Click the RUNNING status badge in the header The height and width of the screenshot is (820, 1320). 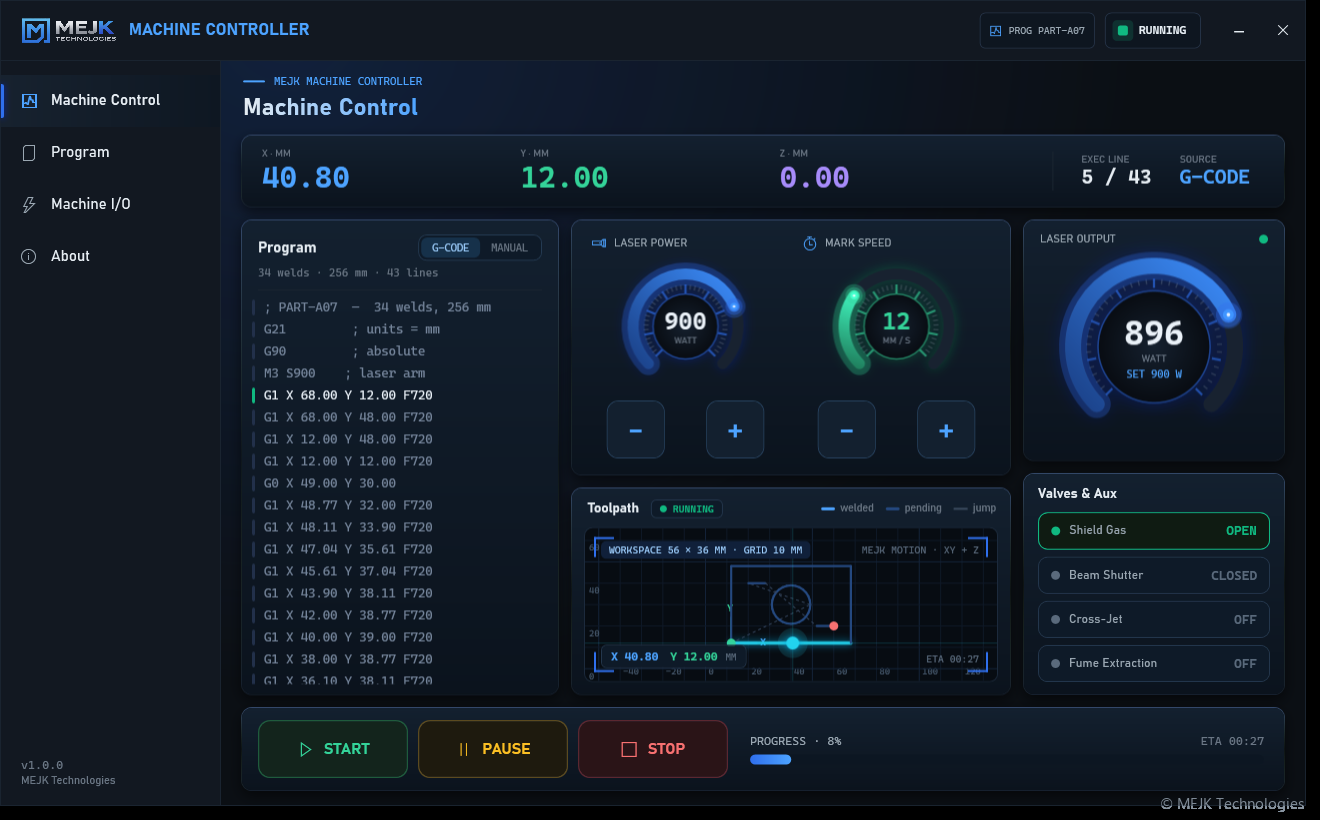click(x=1153, y=31)
